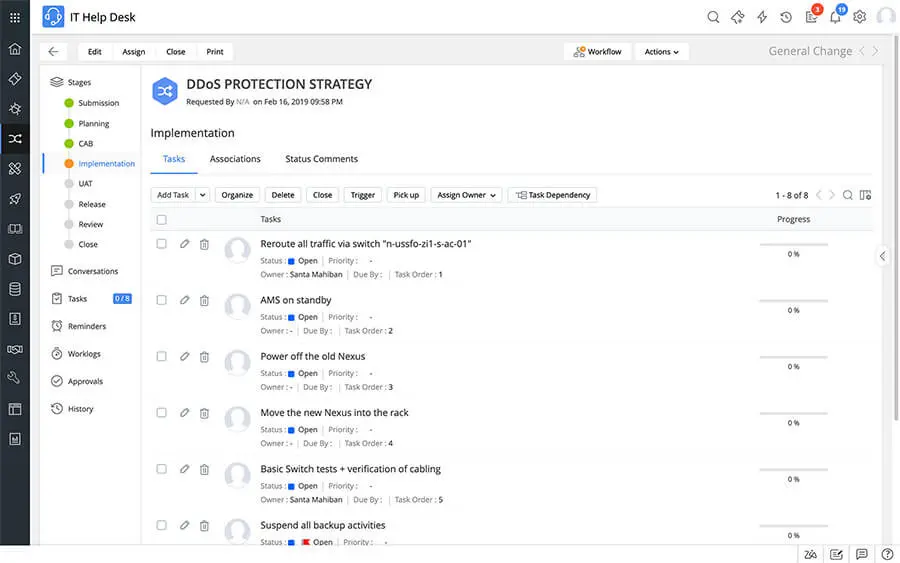The height and width of the screenshot is (563, 900).
Task: Open the app grid launcher icon
Action: [x=15, y=18]
